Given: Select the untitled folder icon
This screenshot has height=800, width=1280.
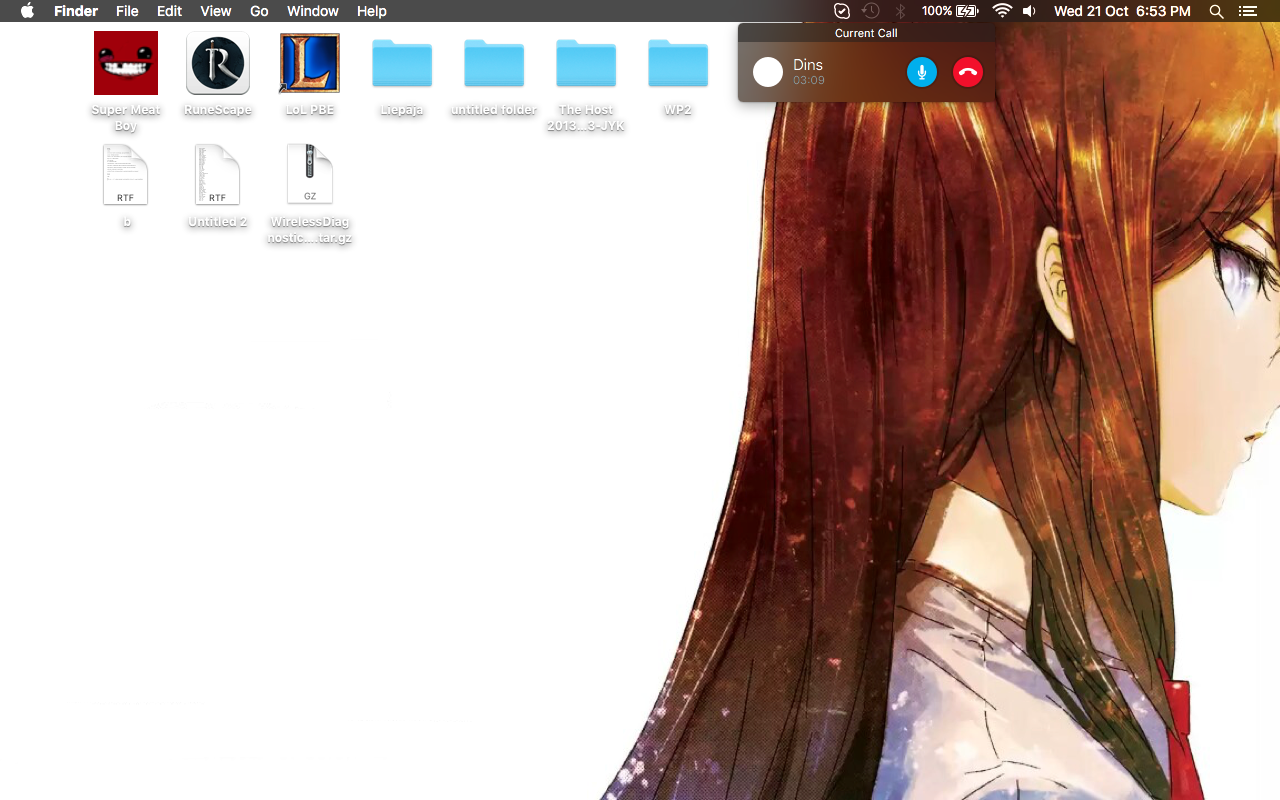Looking at the screenshot, I should [494, 63].
